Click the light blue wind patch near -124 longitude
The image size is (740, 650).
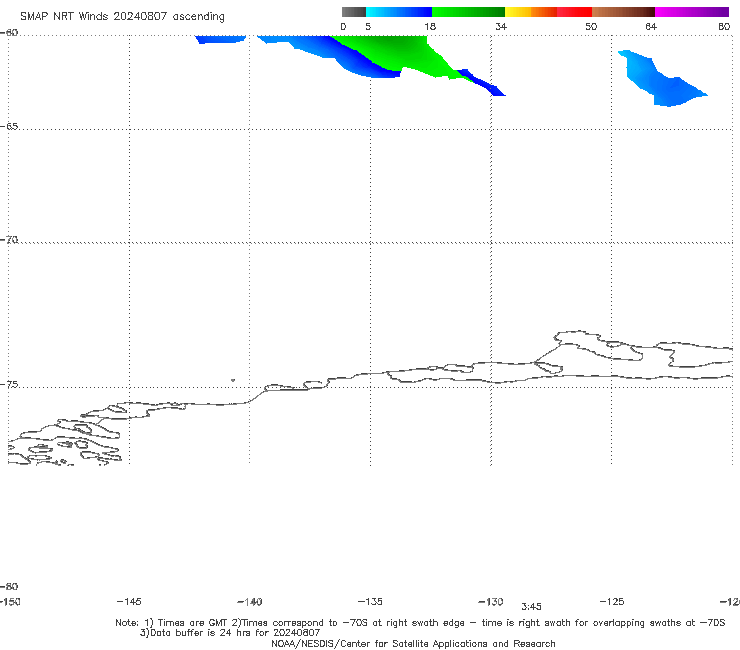click(661, 80)
